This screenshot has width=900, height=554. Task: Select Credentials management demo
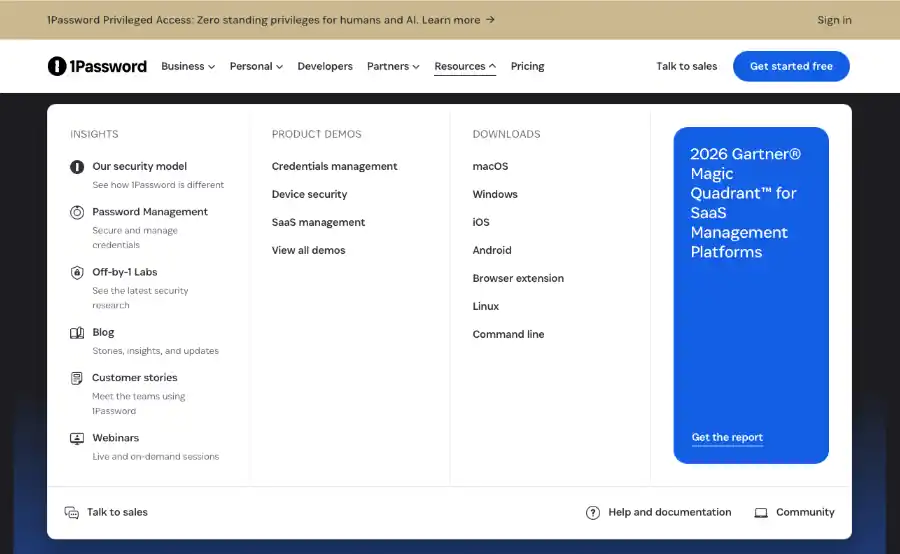point(335,166)
